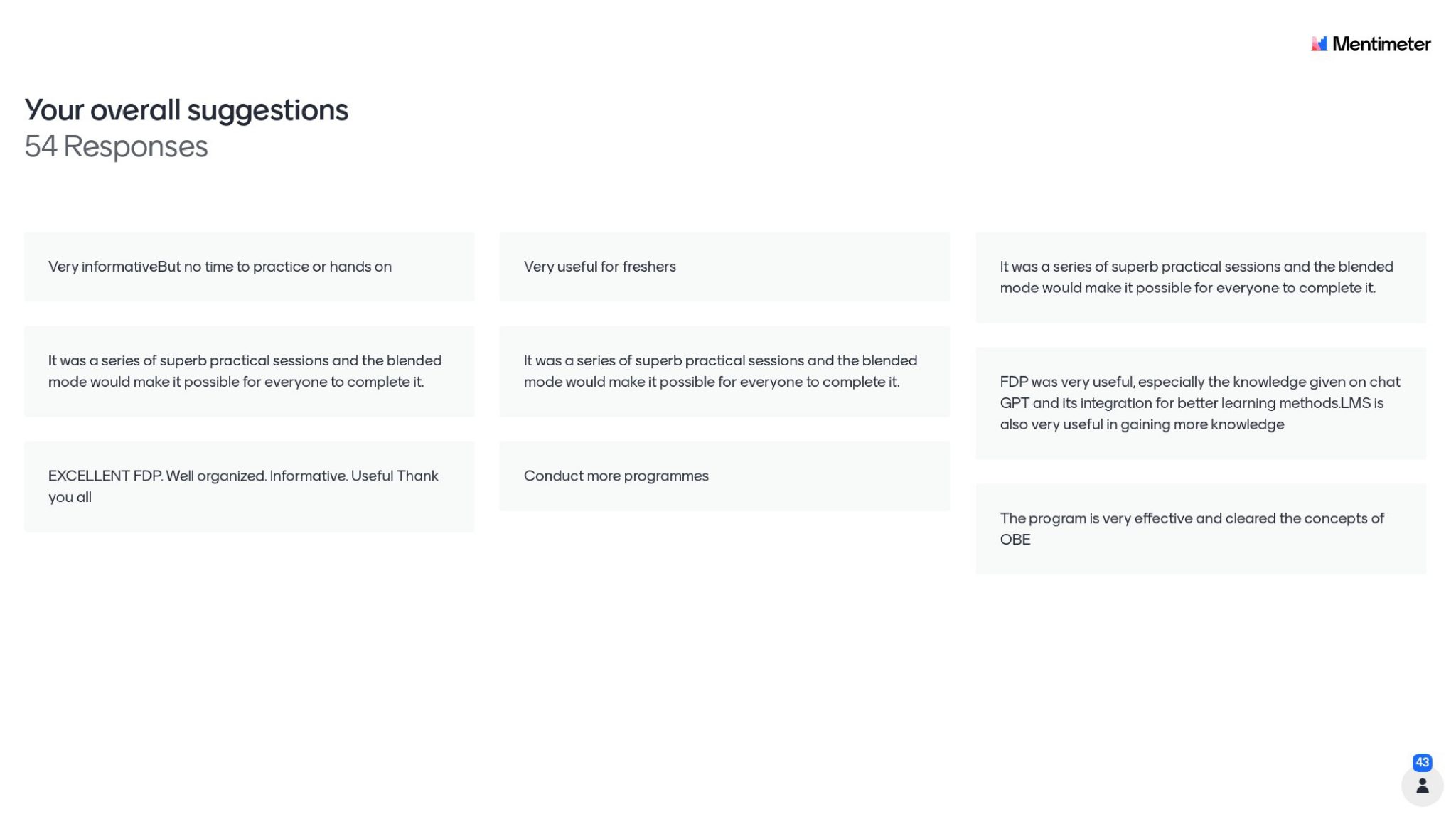Click "you all" in the EXCELLENT FDP response
Screen dimensions: 1456x819
70,497
